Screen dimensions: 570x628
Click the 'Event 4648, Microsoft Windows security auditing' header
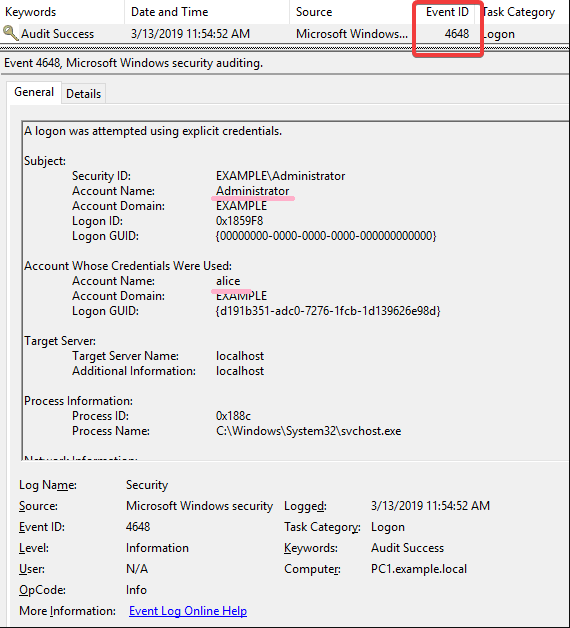133,63
